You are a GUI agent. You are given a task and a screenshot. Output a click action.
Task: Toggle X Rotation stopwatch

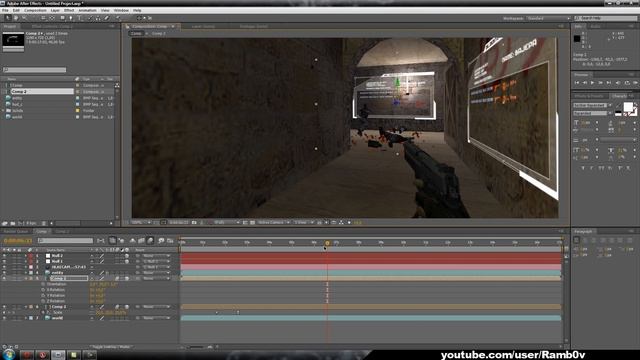43,290
